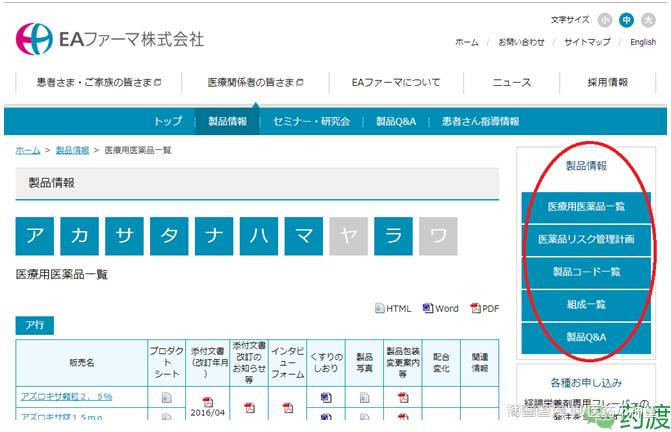
Task: Click the 各種お申し込み sidebar heading
Action: 586,382
